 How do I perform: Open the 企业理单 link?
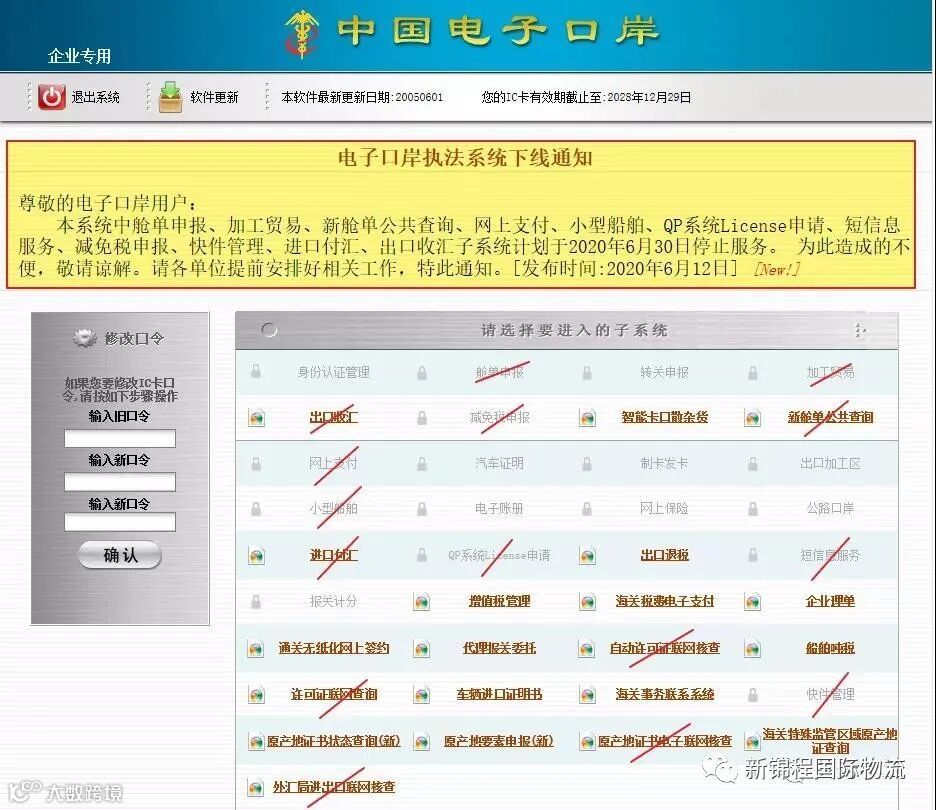coord(830,601)
